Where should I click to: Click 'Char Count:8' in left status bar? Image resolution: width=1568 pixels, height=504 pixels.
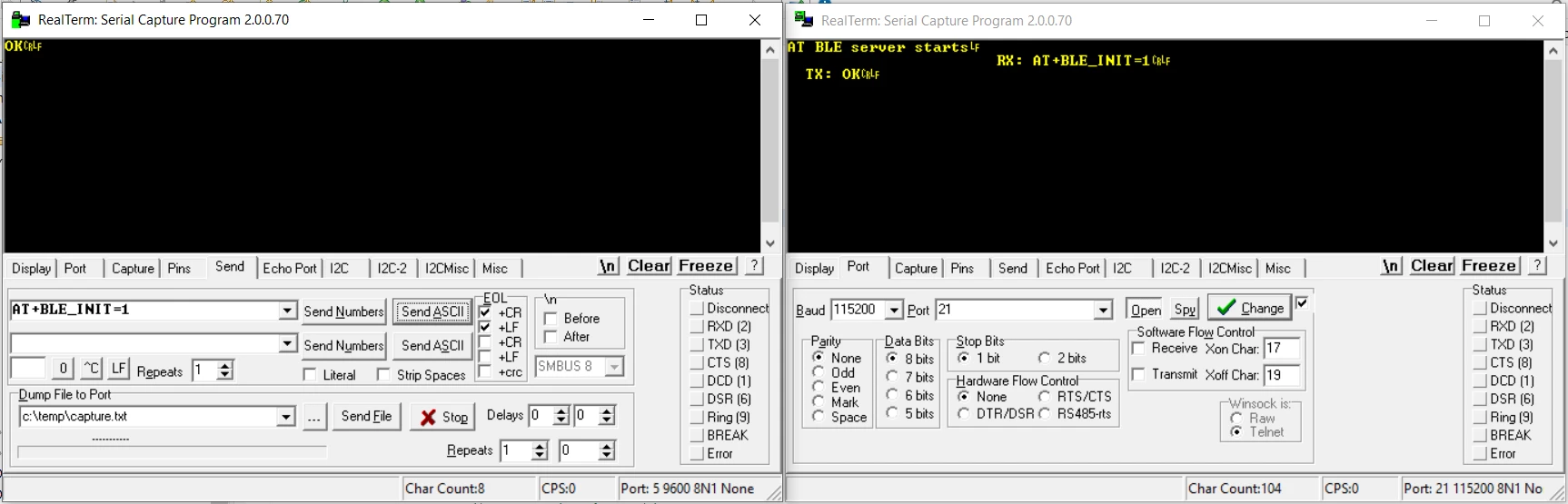pos(444,489)
